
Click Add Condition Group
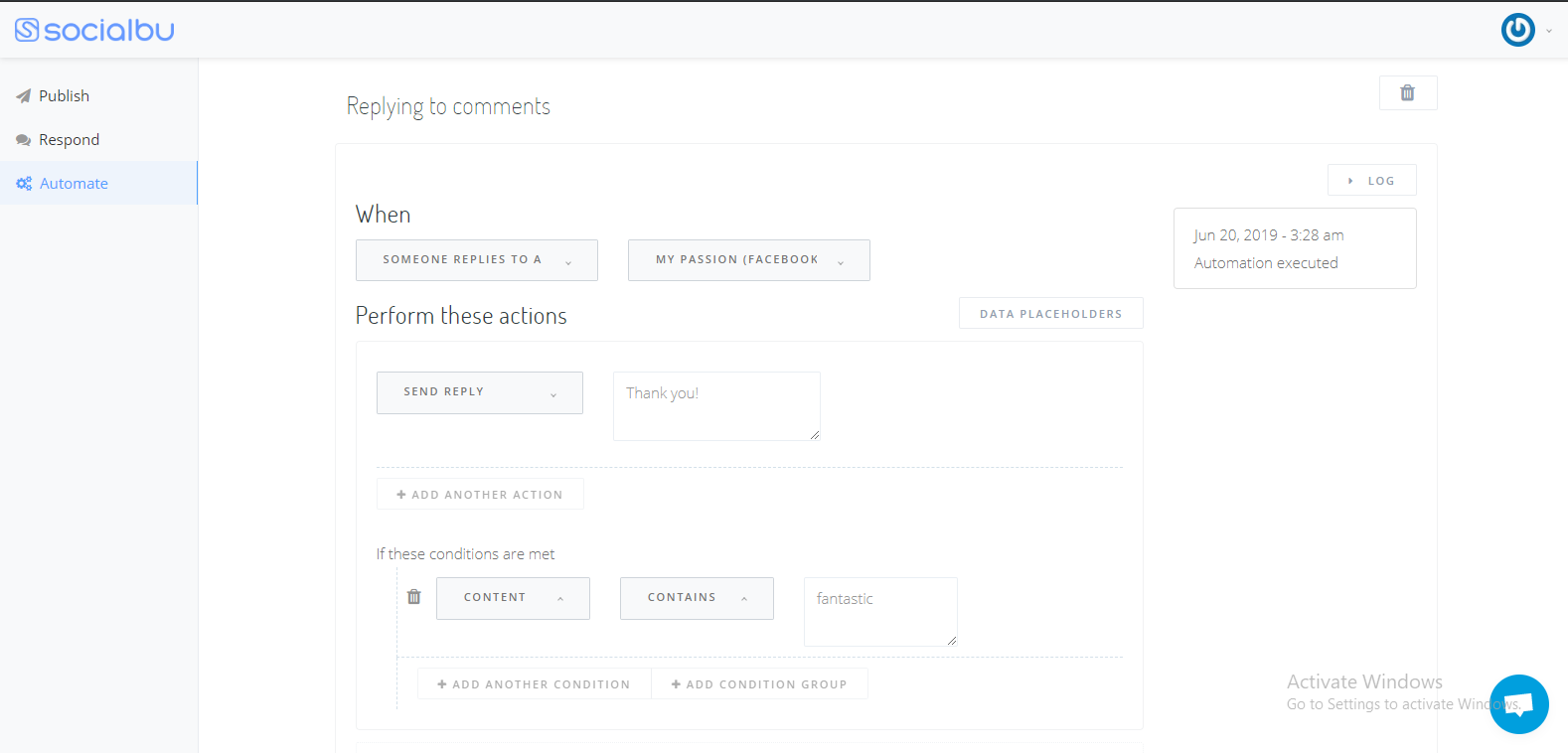759,683
